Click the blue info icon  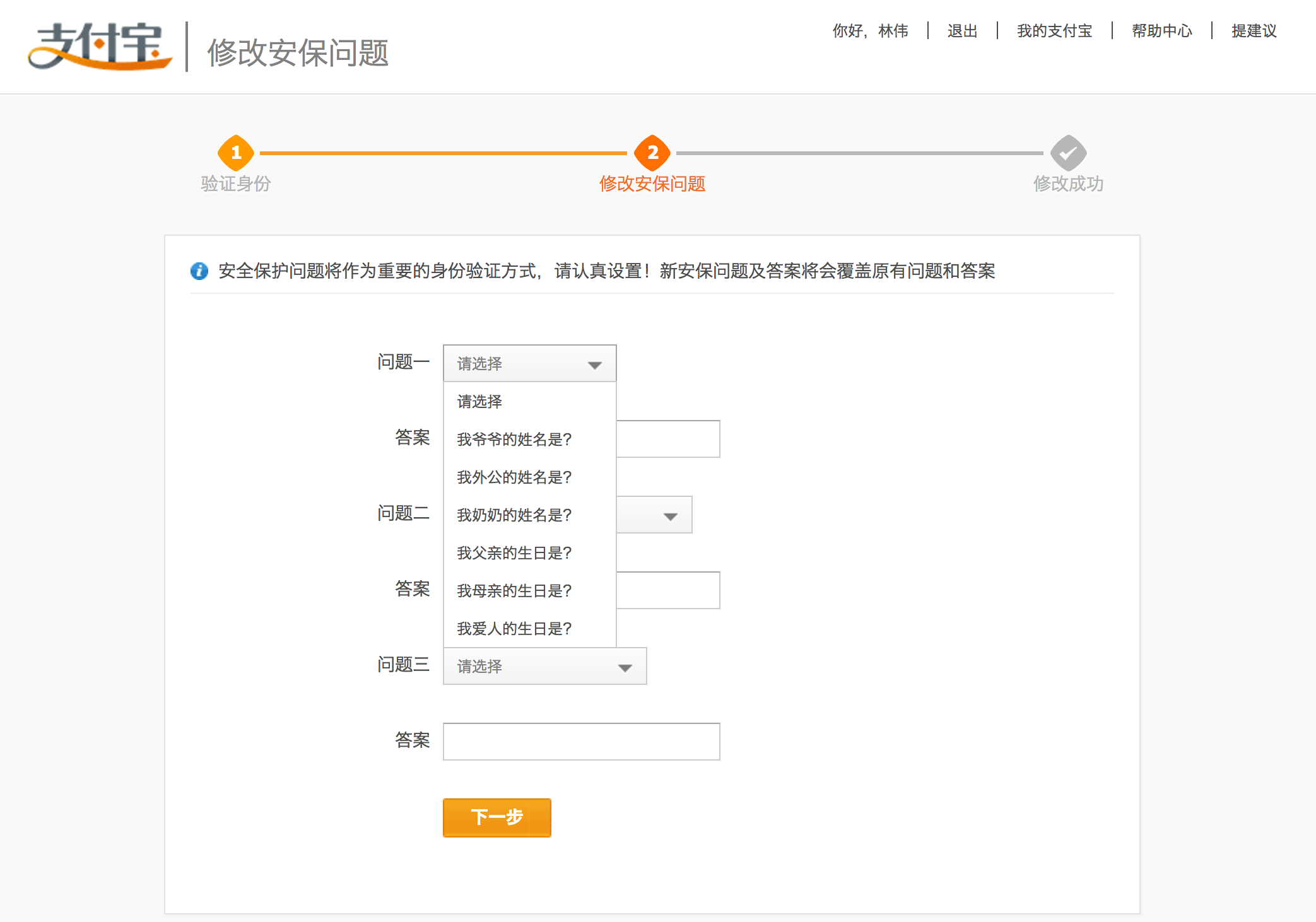(x=199, y=271)
